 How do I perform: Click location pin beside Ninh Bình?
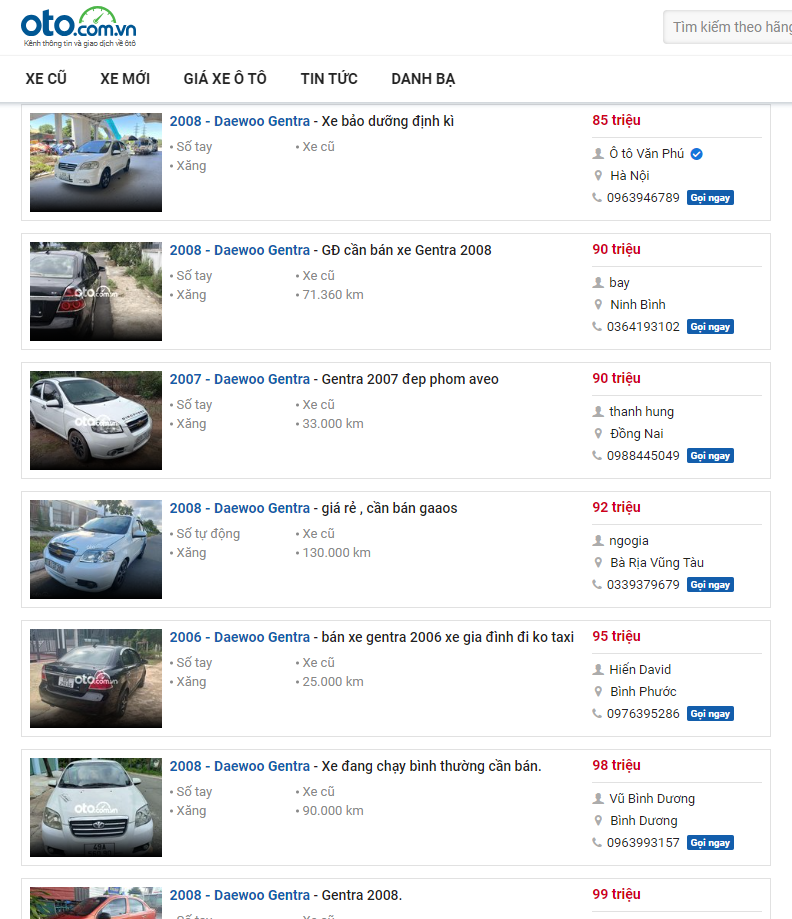598,304
